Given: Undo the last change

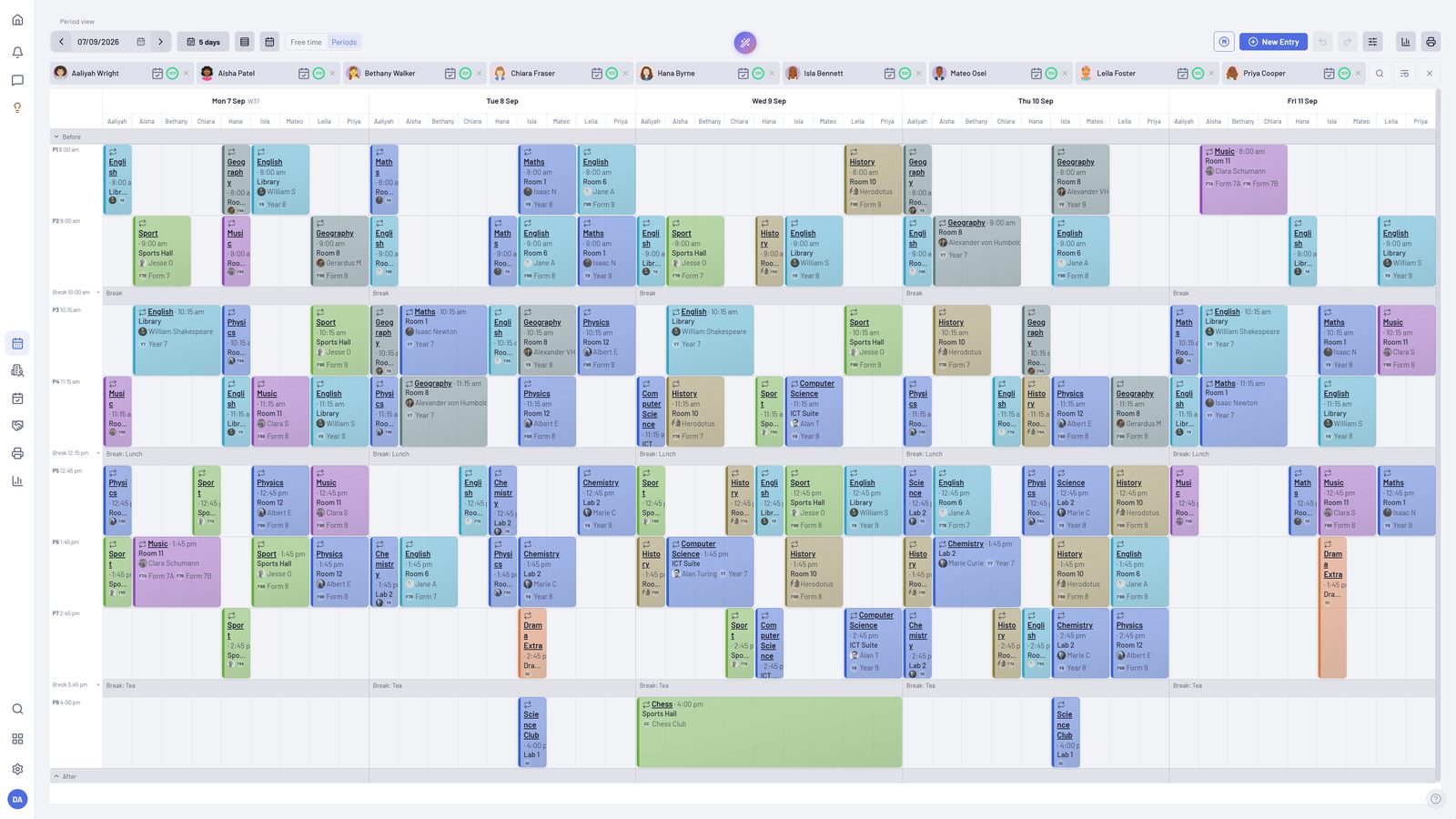Looking at the screenshot, I should tap(1322, 42).
